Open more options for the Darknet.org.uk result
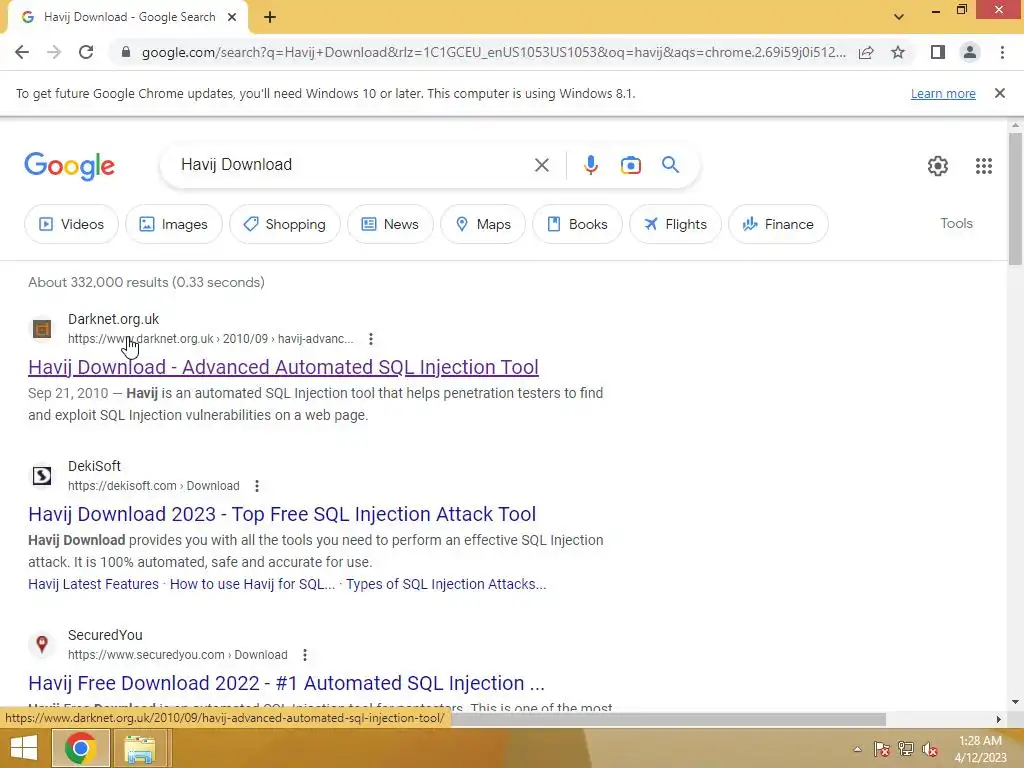 371,339
